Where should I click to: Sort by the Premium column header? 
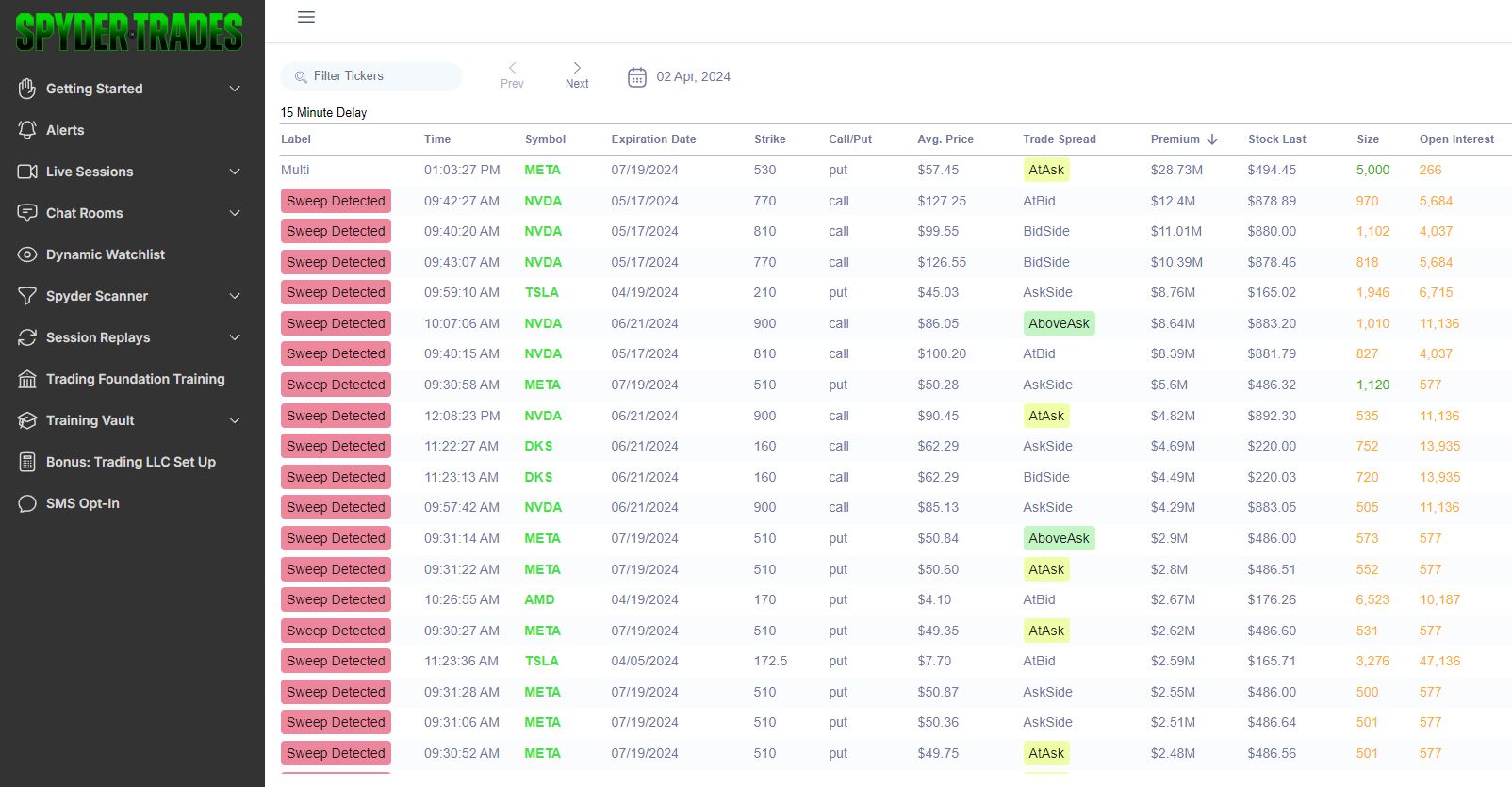[1175, 139]
